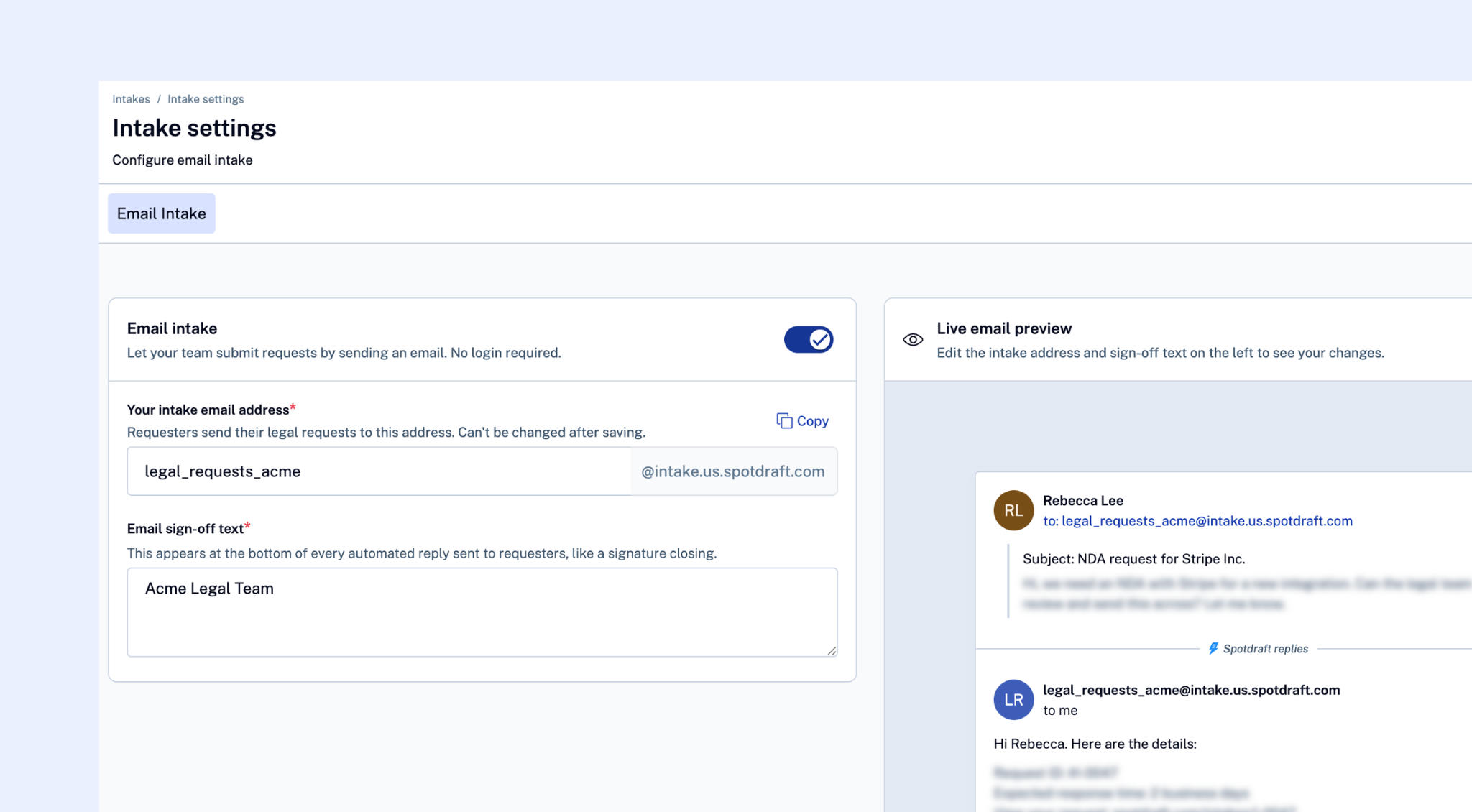Viewport: 1472px width, 812px height.
Task: Copy the intake email address
Action: pos(803,421)
